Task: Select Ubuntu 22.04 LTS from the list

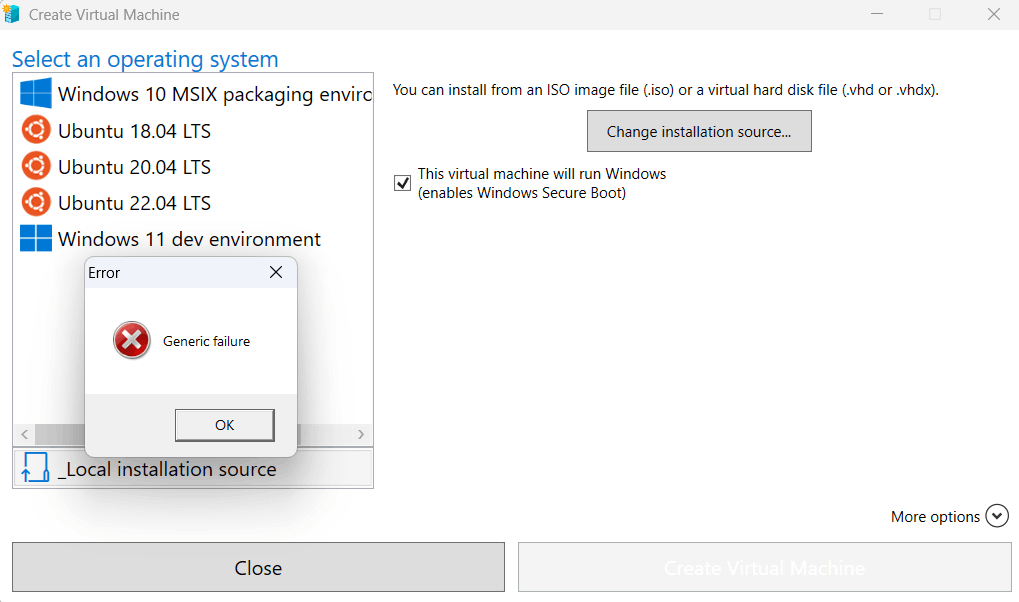Action: point(134,203)
